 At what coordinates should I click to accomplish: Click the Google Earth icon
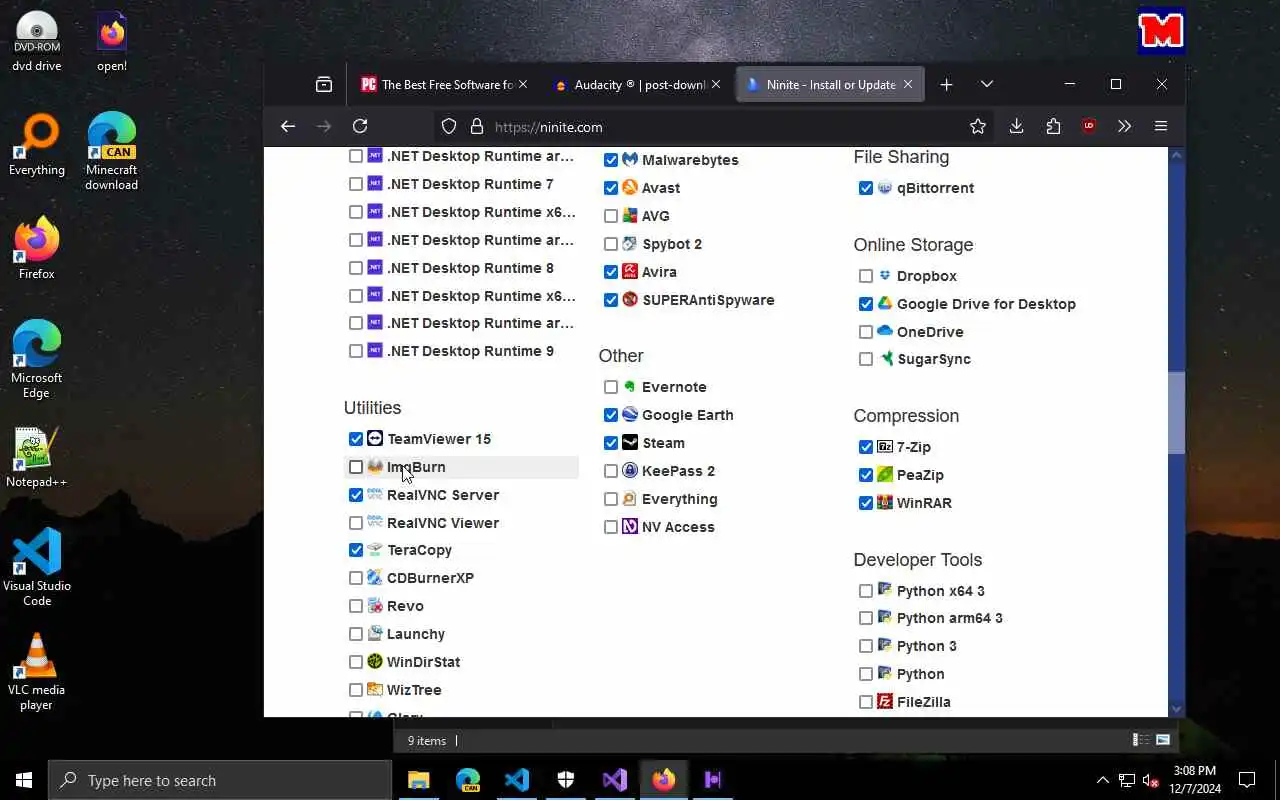pyautogui.click(x=630, y=415)
